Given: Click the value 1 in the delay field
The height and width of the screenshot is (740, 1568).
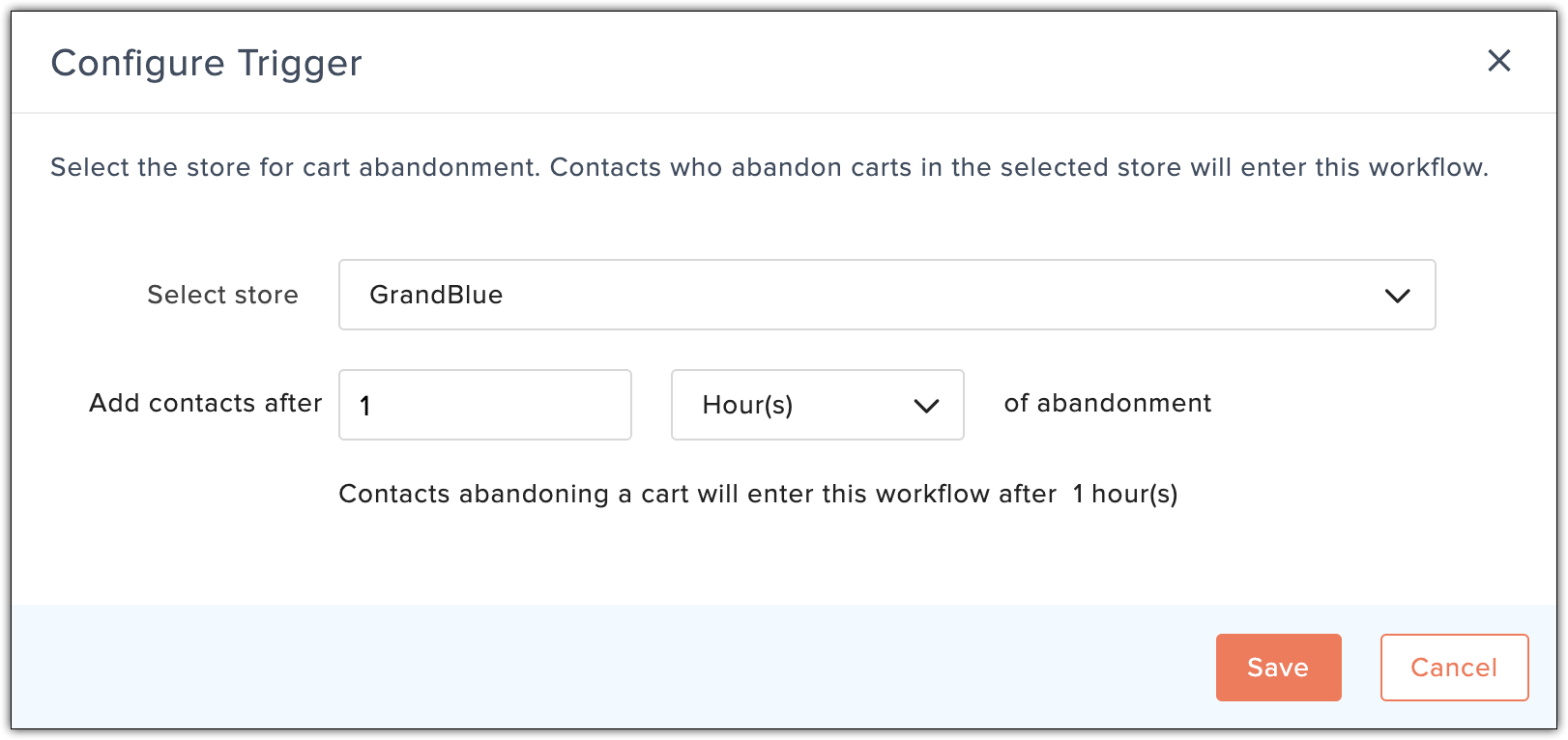Looking at the screenshot, I should pos(365,406).
